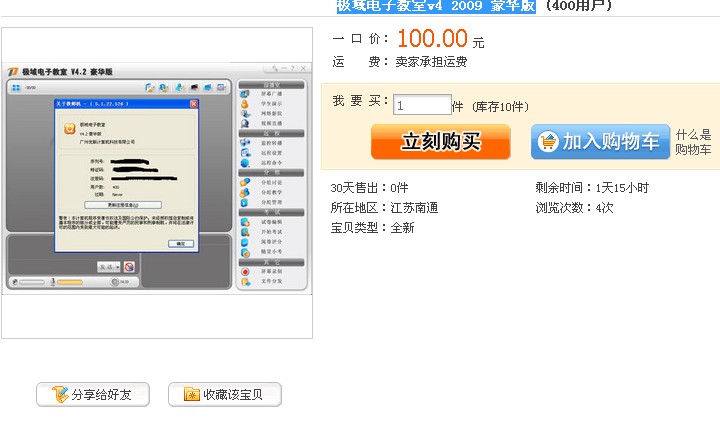The image size is (720, 439).
Task: Close the 关于教师机 about dialog
Action: point(194,103)
